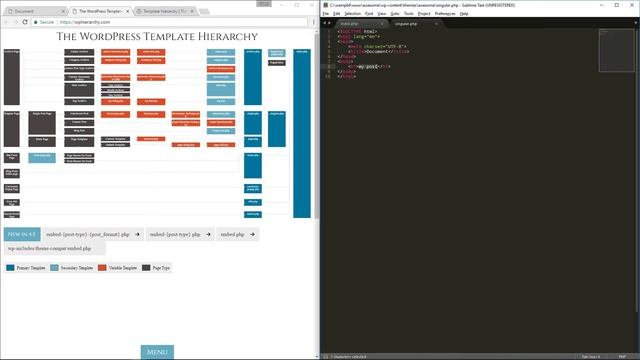This screenshot has width=640, height=360.
Task: Click the Static Page block
Action: [42, 142]
